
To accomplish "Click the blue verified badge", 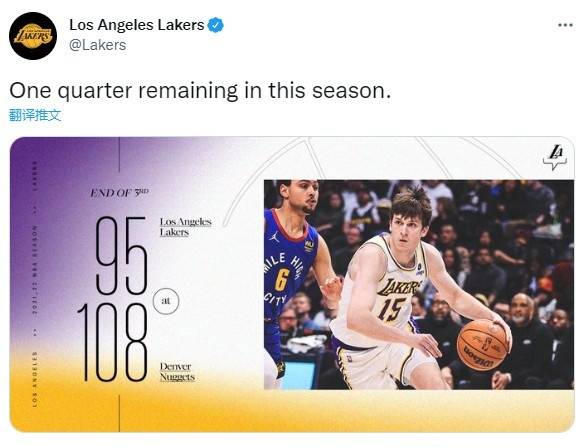I will coord(215,25).
